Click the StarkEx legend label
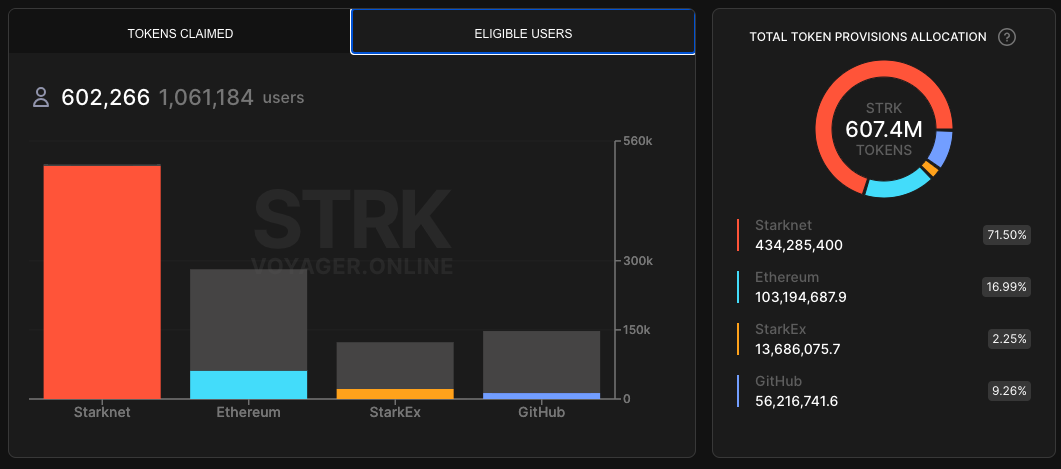Screen dimensions: 1061x469 point(781,329)
